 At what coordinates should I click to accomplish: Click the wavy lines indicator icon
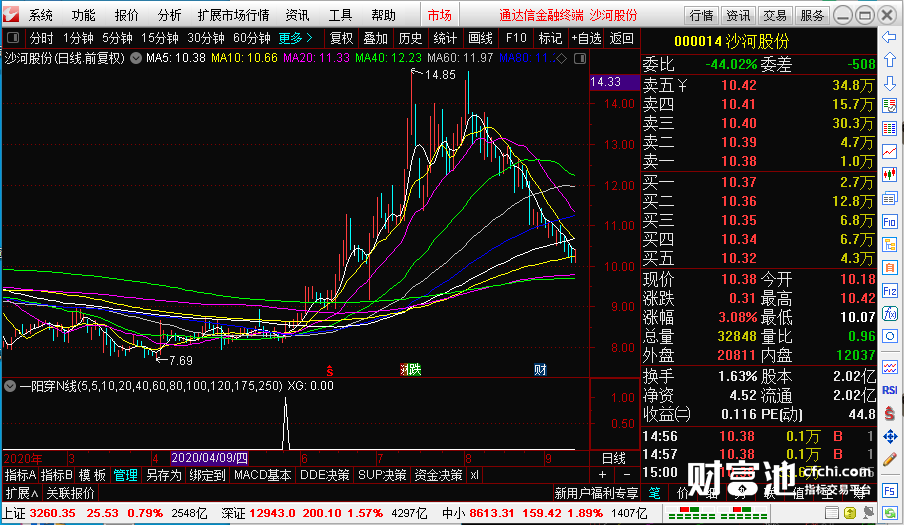pos(890,367)
